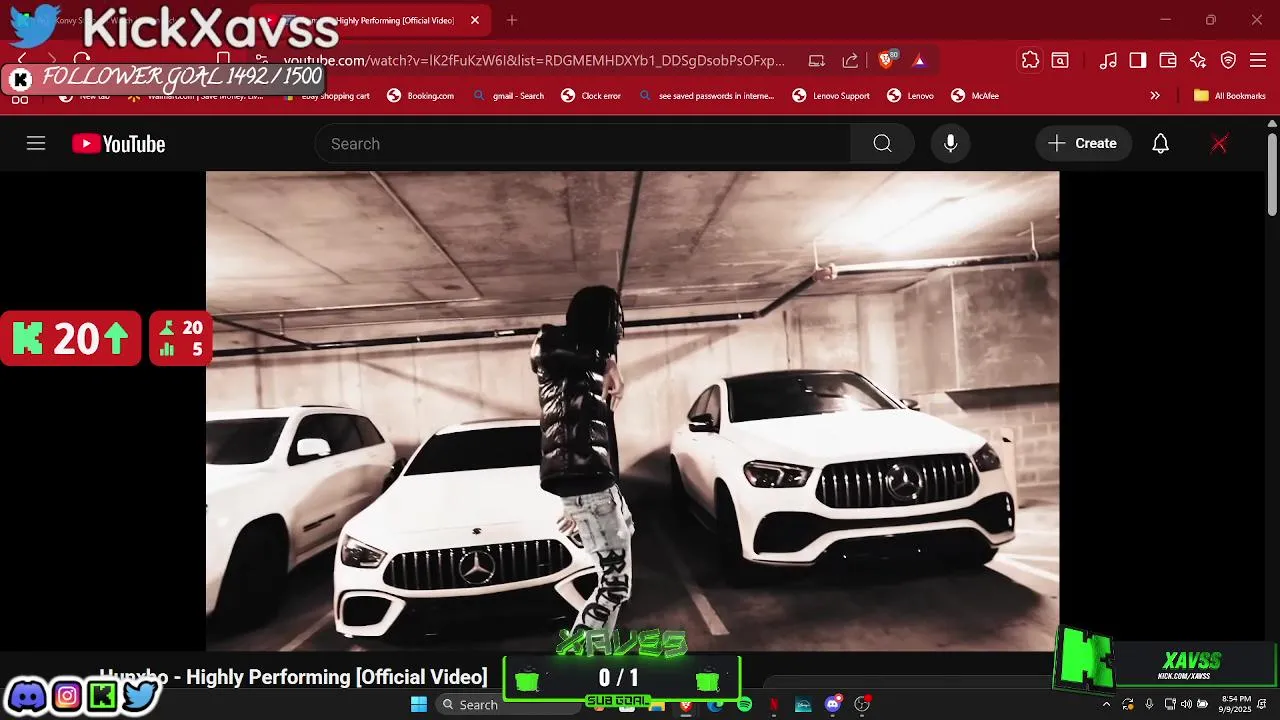Viewport: 1280px width, 720px height.
Task: Open the YouTube guide hamburger menu
Action: (36, 144)
